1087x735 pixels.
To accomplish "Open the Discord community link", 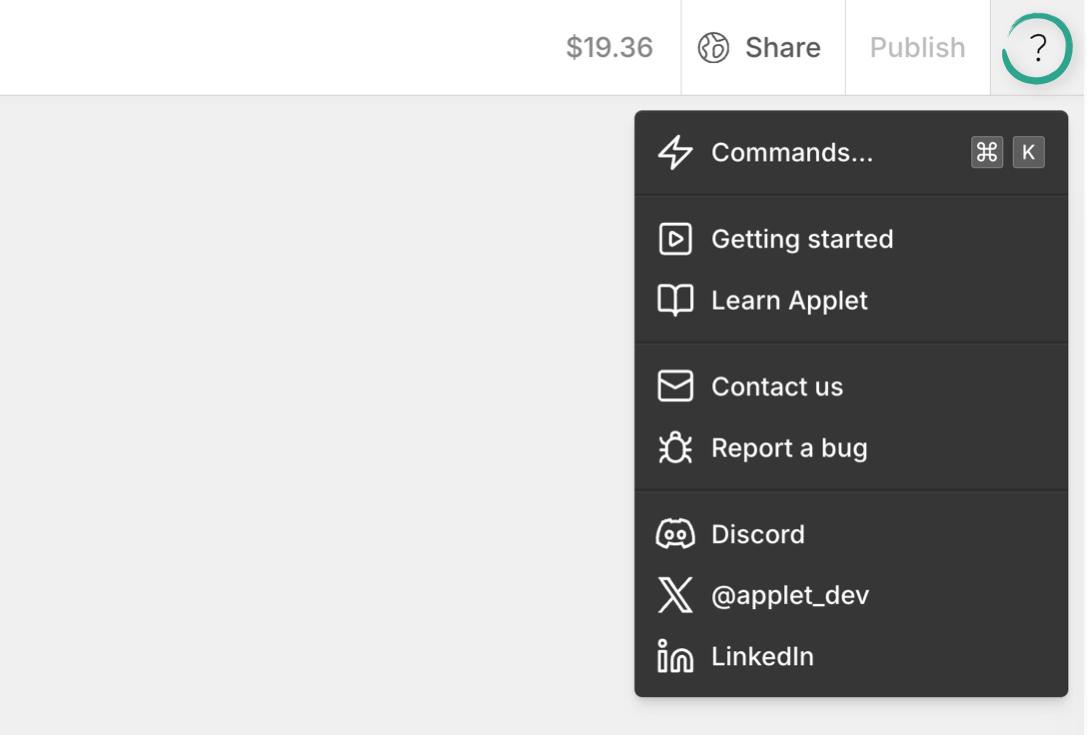I will (x=758, y=534).
